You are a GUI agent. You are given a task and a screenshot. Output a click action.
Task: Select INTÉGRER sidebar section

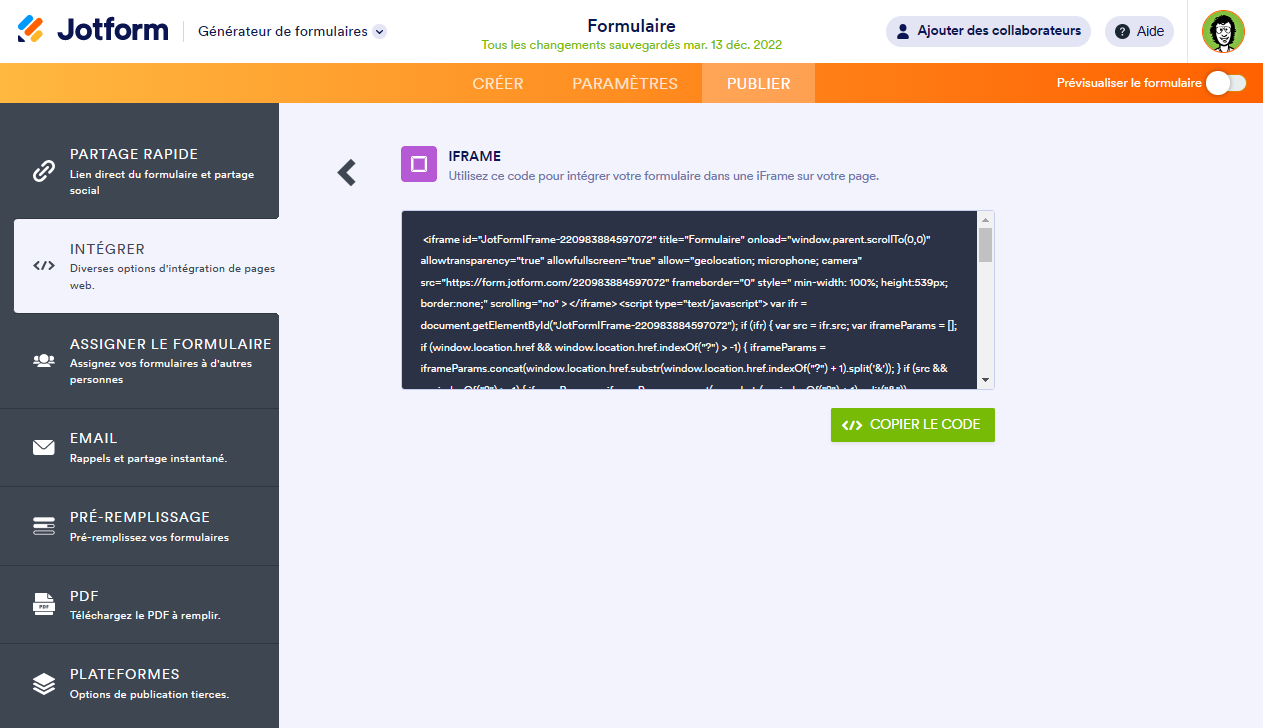(x=146, y=266)
